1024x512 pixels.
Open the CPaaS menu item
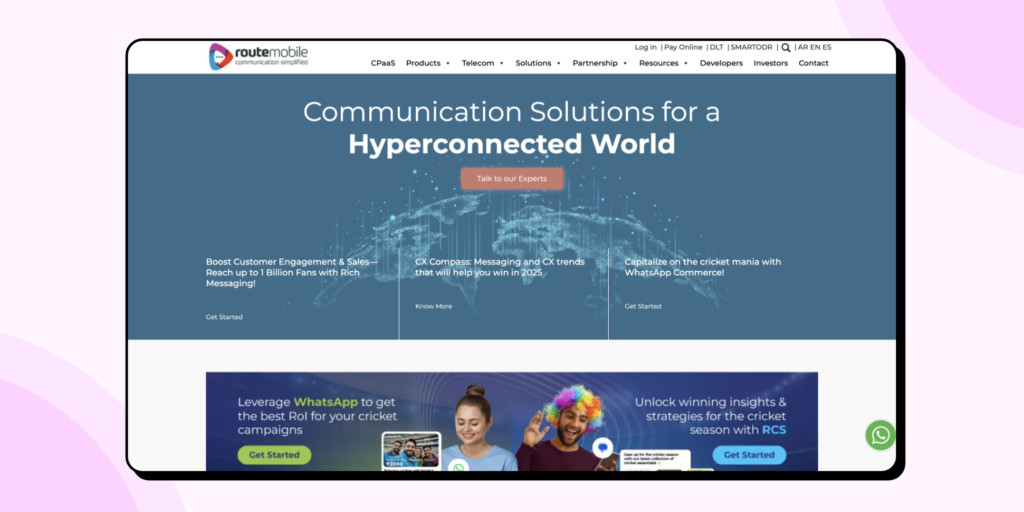pyautogui.click(x=383, y=63)
